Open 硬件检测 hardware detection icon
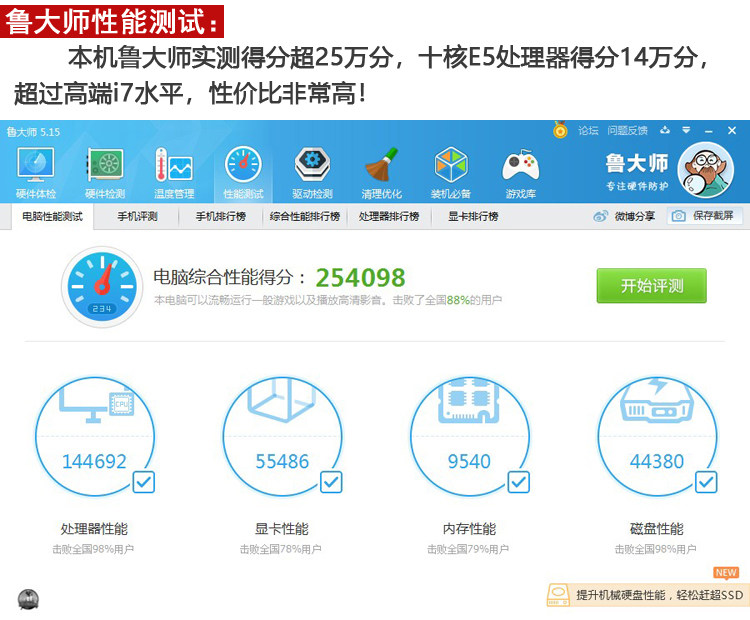Screen dimensions: 750x620 pyautogui.click(x=105, y=165)
